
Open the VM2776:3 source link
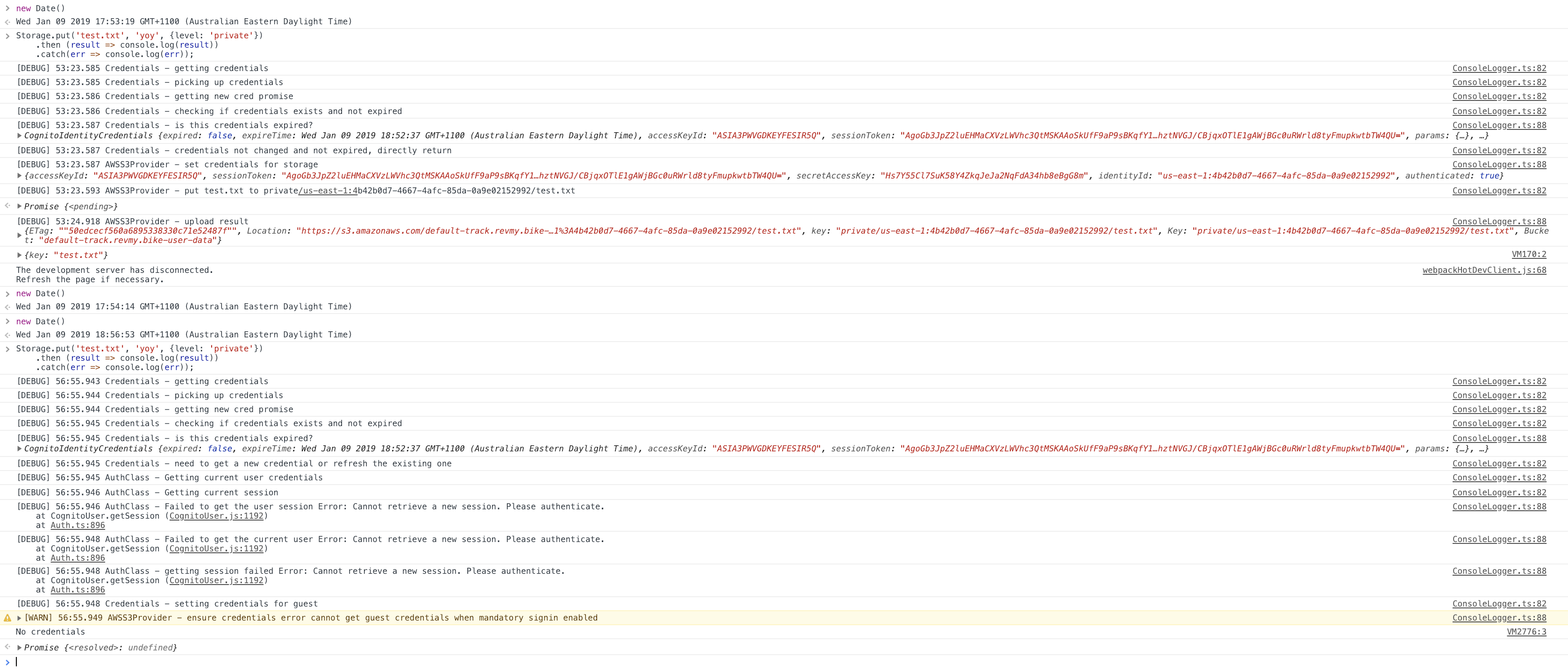1526,632
